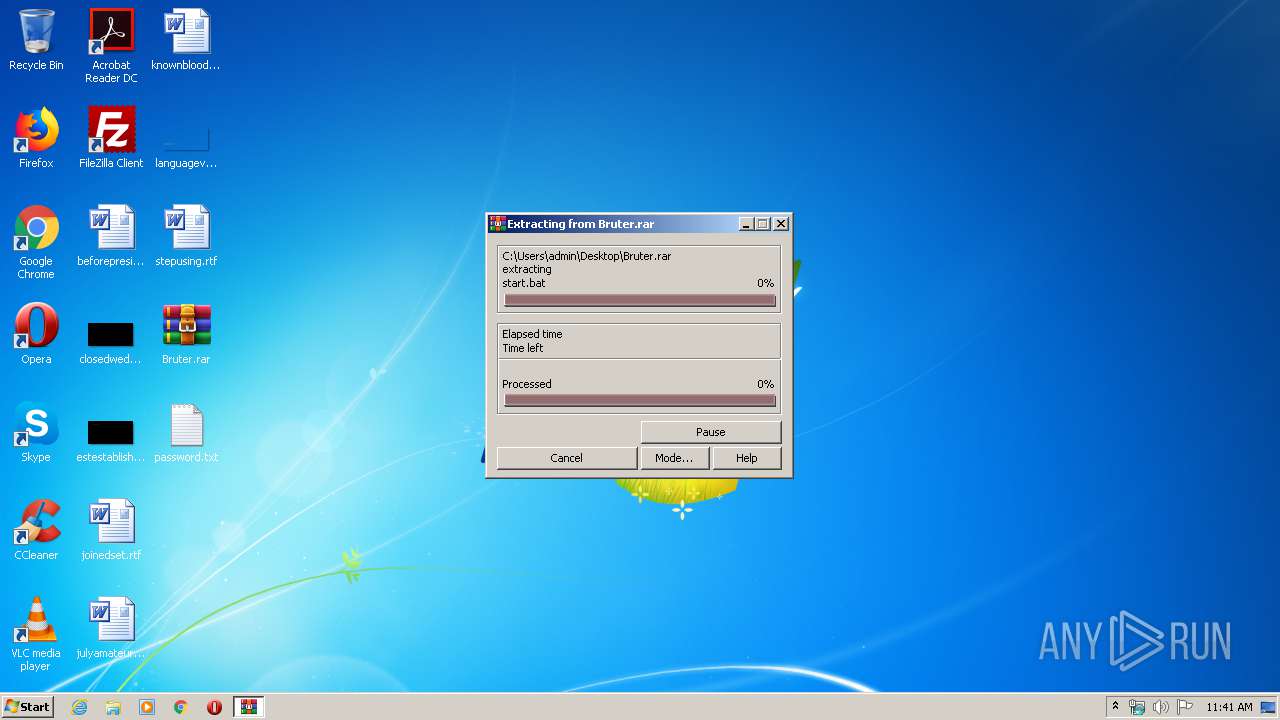This screenshot has height=720, width=1280.
Task: Open stepusing.rtf document icon
Action: 186,237
